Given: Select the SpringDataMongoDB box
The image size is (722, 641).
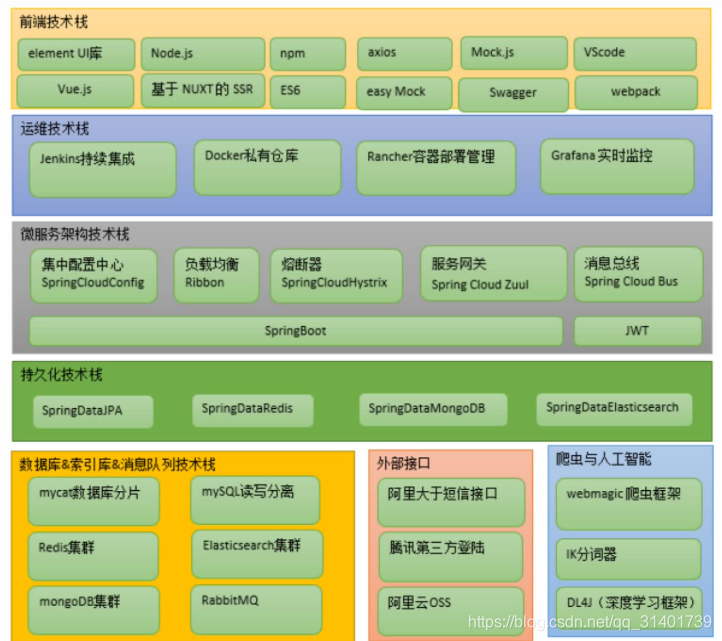Looking at the screenshot, I should [433, 409].
